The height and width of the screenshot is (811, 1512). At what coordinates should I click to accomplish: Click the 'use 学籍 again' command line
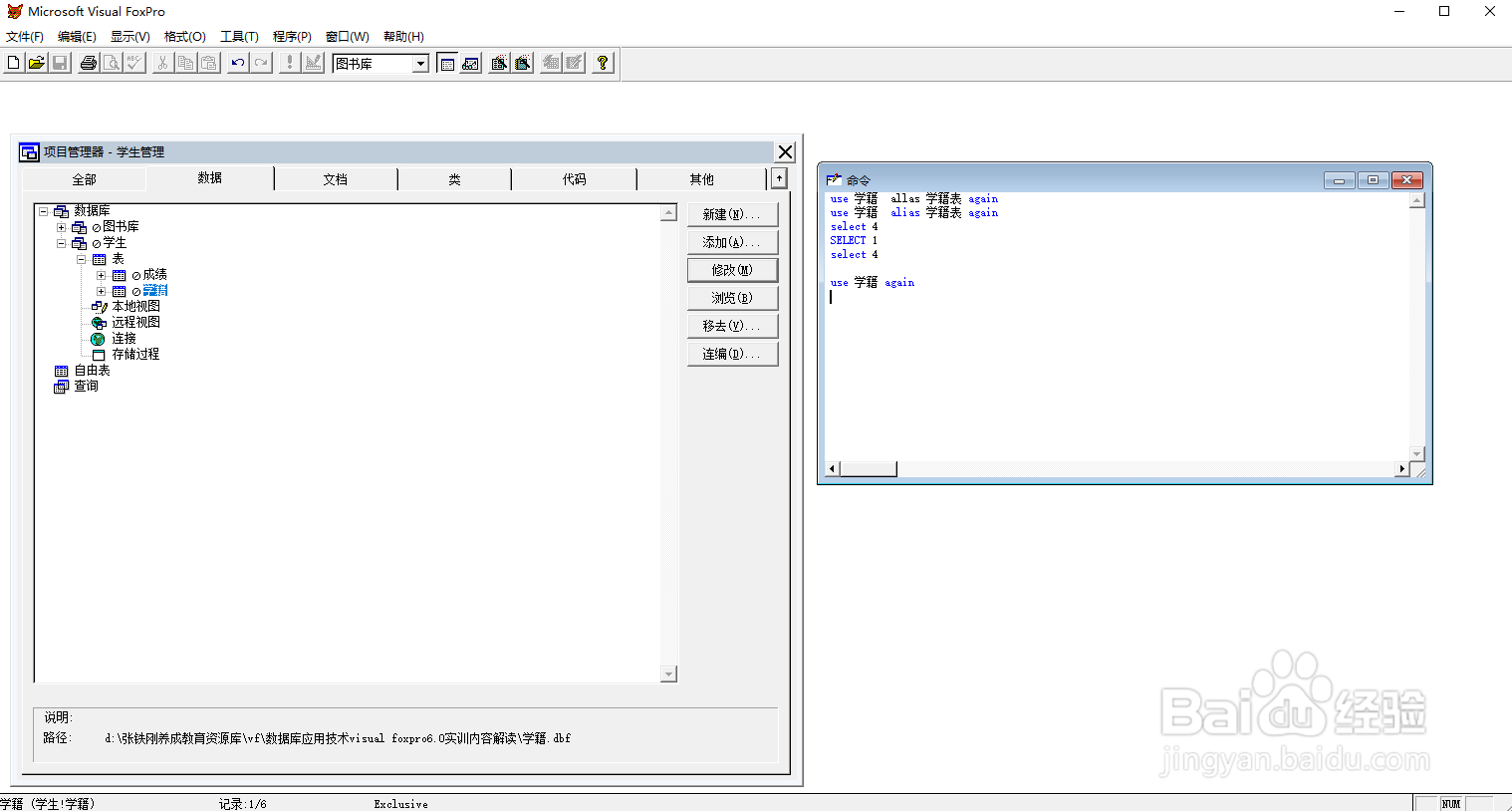tap(873, 283)
